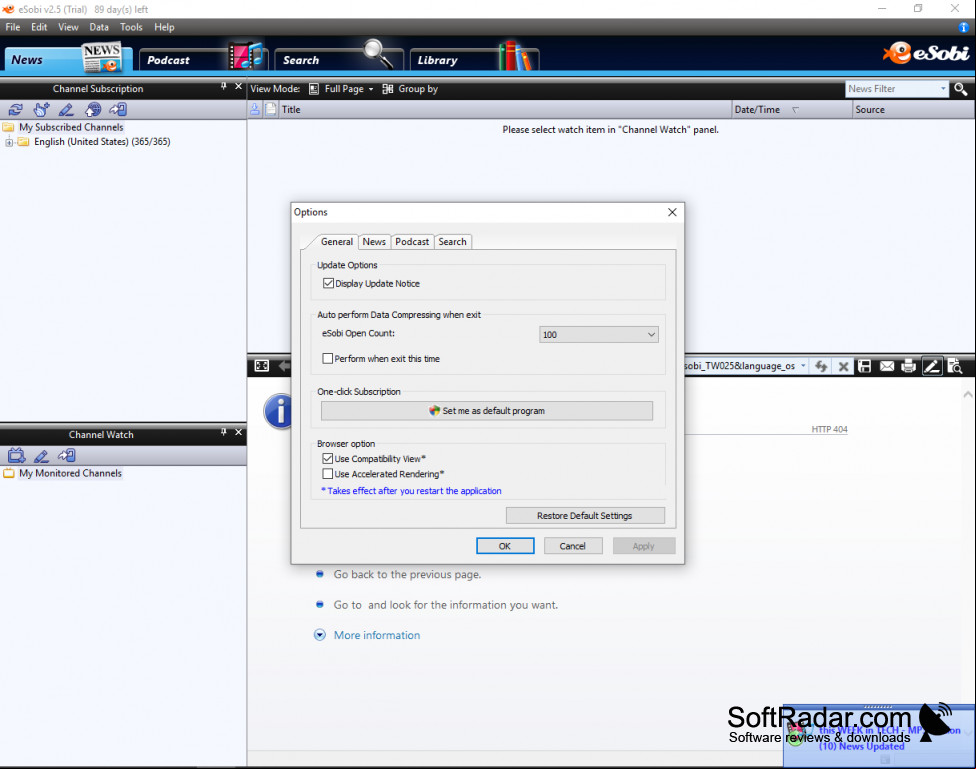Click the highlight pen icon in browser toolbar
This screenshot has width=976, height=769.
click(x=932, y=366)
